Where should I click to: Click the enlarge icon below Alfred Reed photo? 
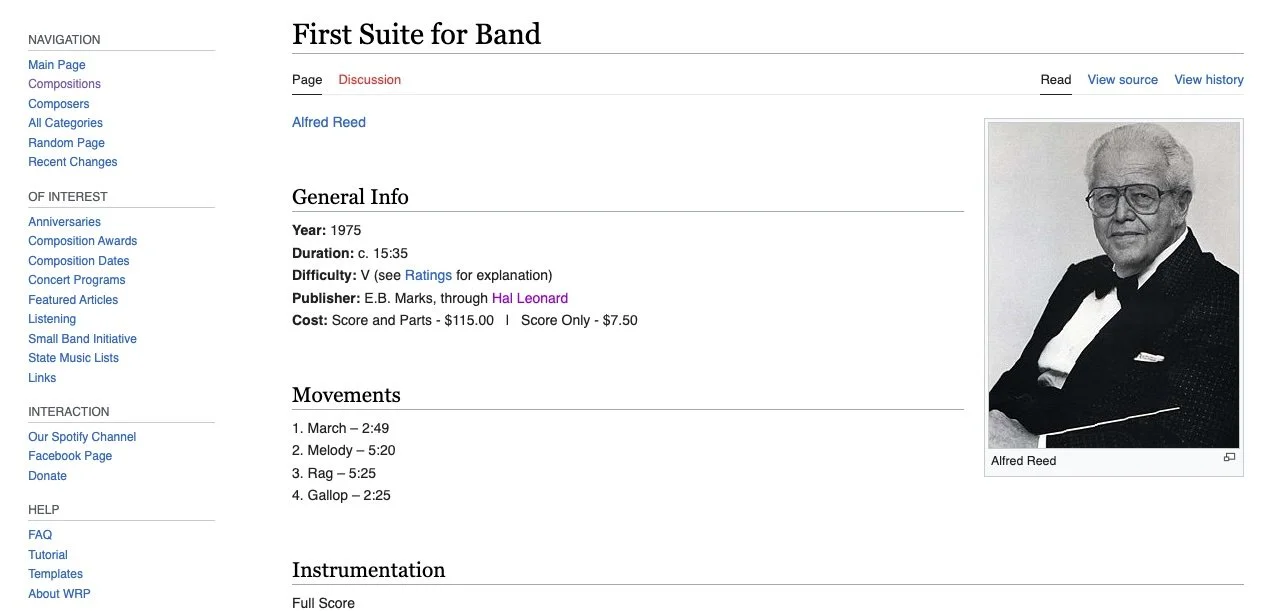coord(1229,458)
